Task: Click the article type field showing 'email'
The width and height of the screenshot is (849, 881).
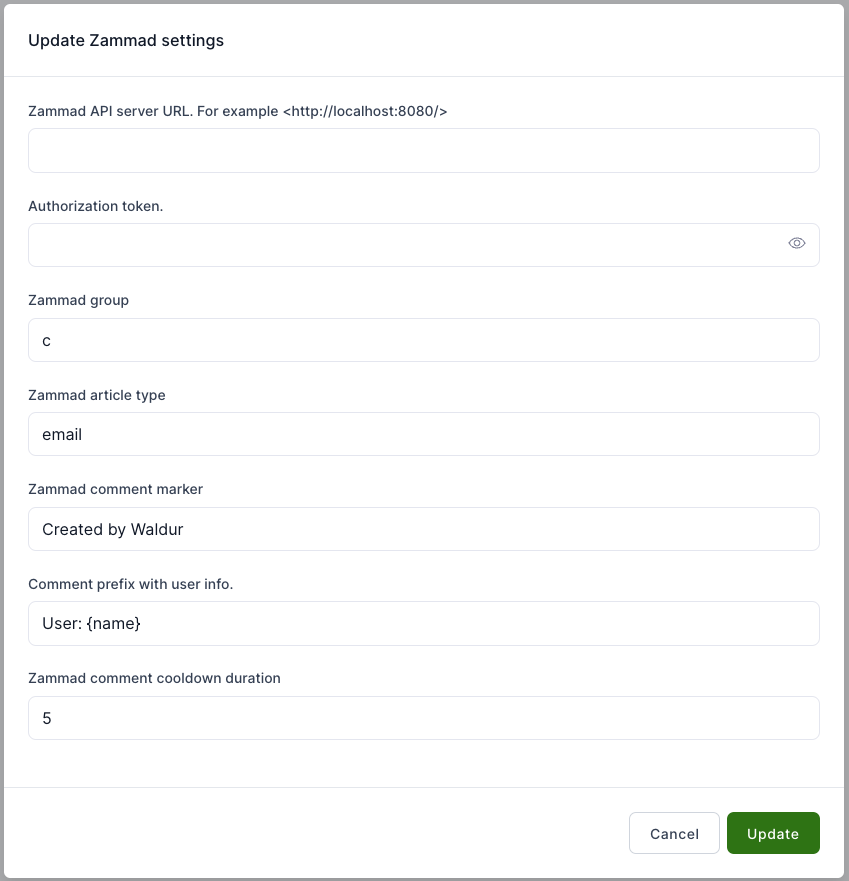Action: [423, 434]
